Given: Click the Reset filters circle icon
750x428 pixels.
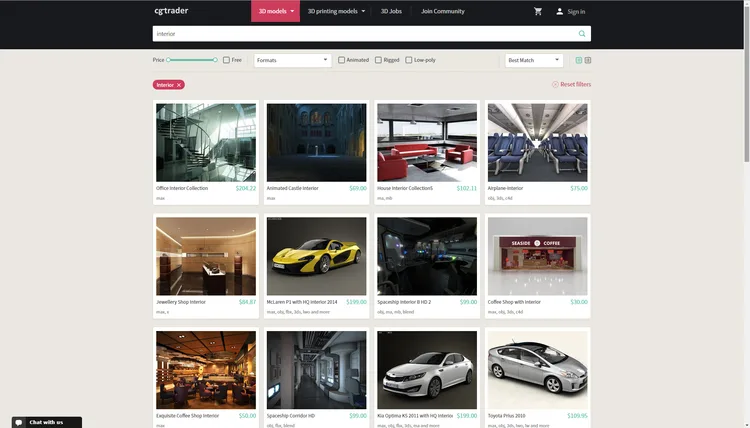Looking at the screenshot, I should tap(555, 85).
